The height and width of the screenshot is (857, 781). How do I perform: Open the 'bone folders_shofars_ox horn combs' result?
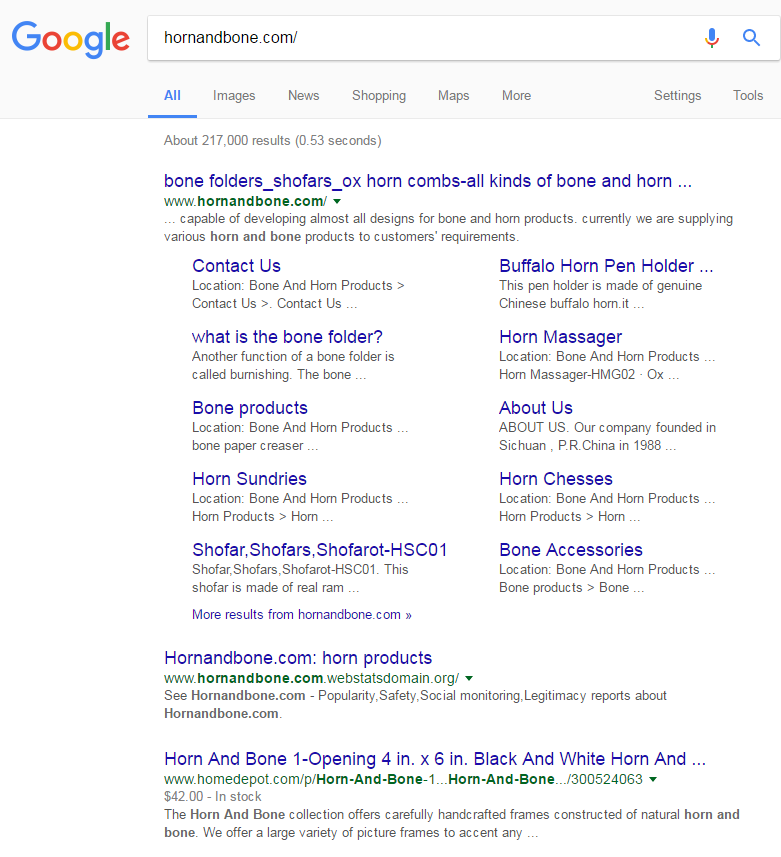point(428,181)
